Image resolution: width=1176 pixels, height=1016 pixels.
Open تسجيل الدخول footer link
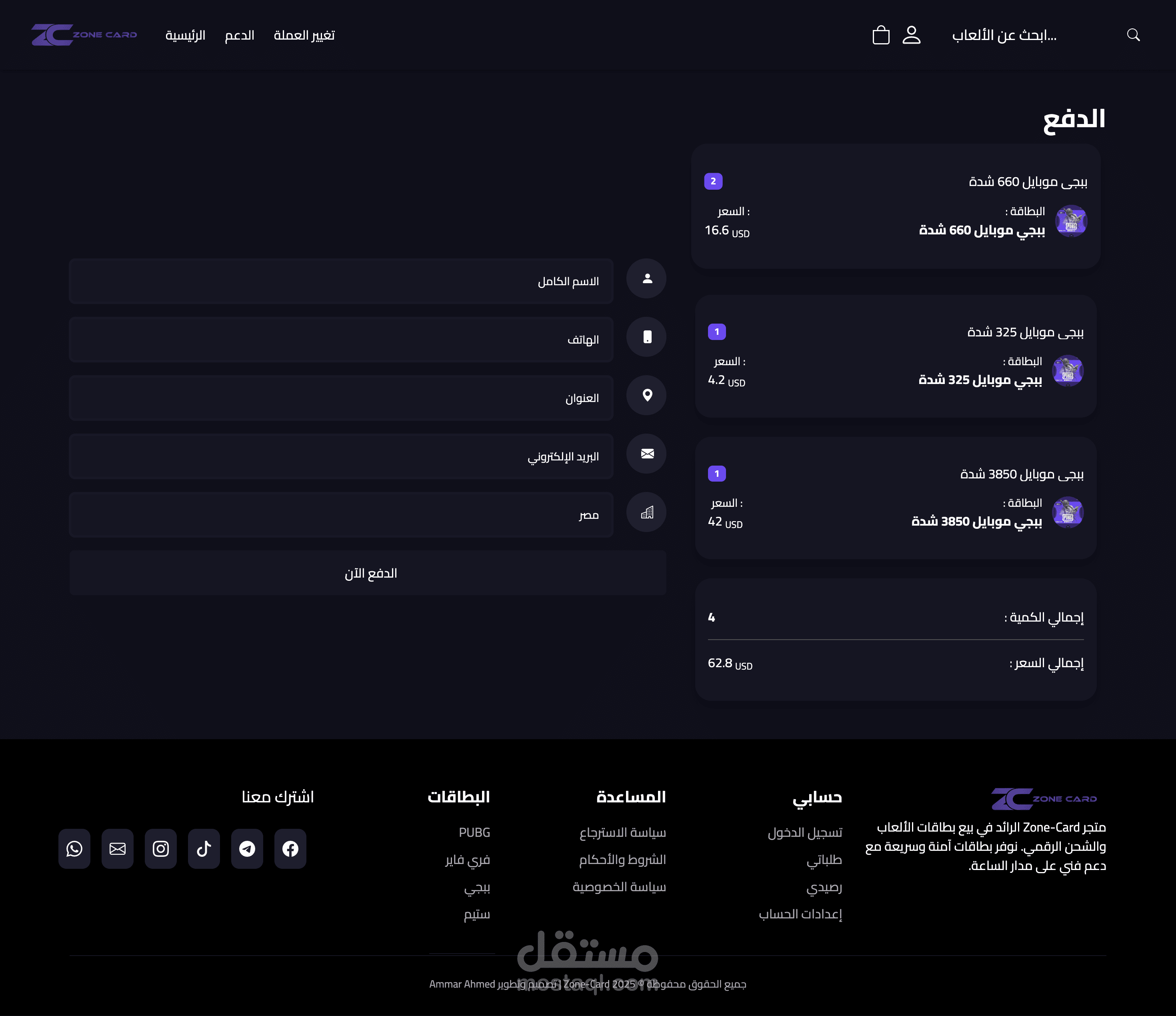coord(805,833)
